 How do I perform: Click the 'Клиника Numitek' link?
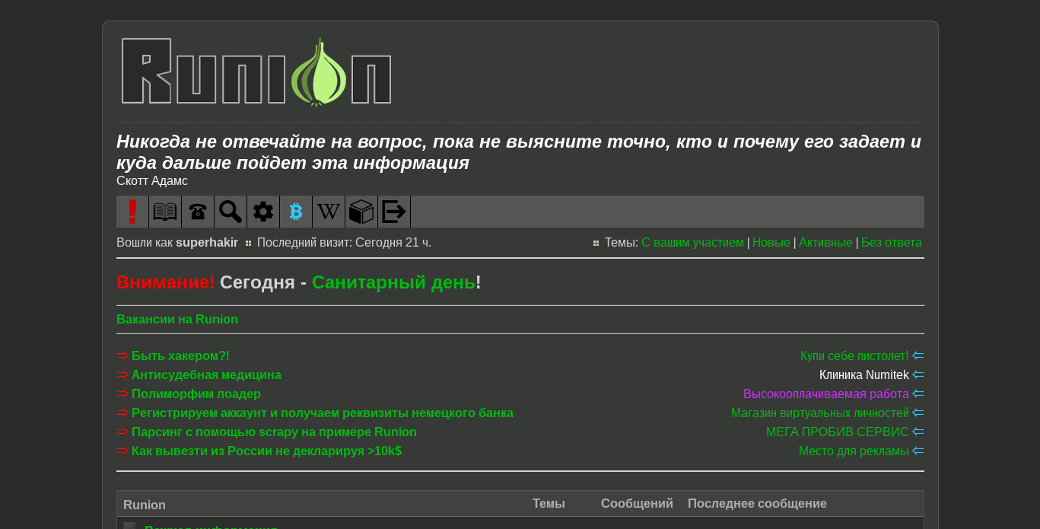(x=864, y=375)
